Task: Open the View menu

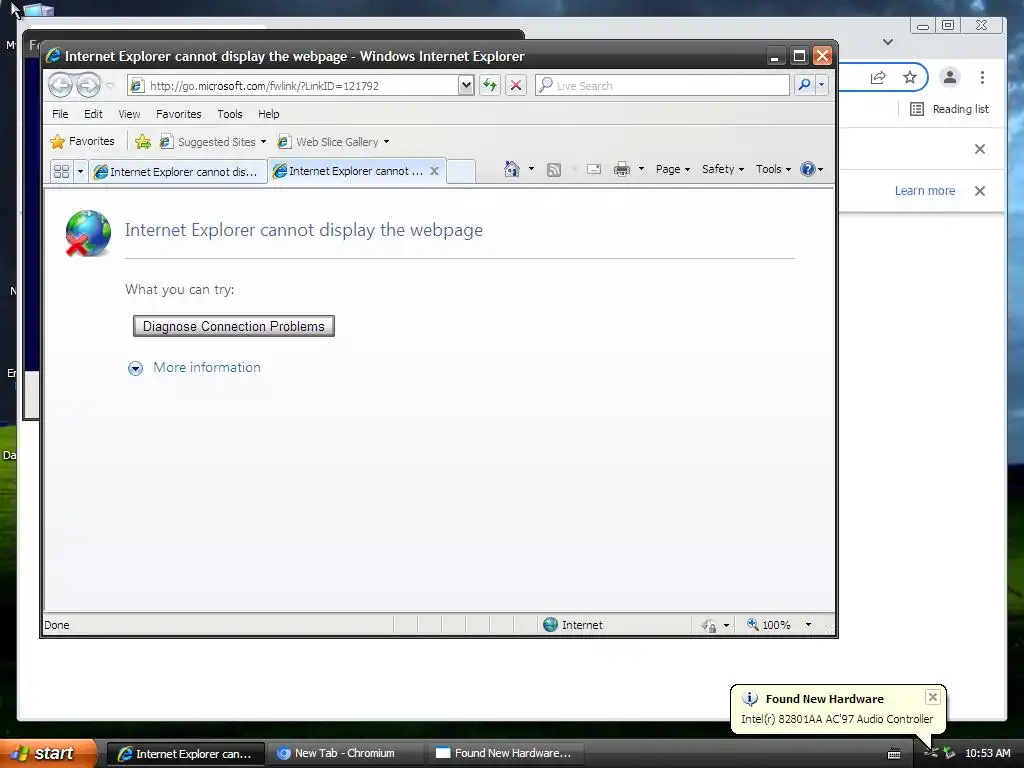Action: point(129,114)
